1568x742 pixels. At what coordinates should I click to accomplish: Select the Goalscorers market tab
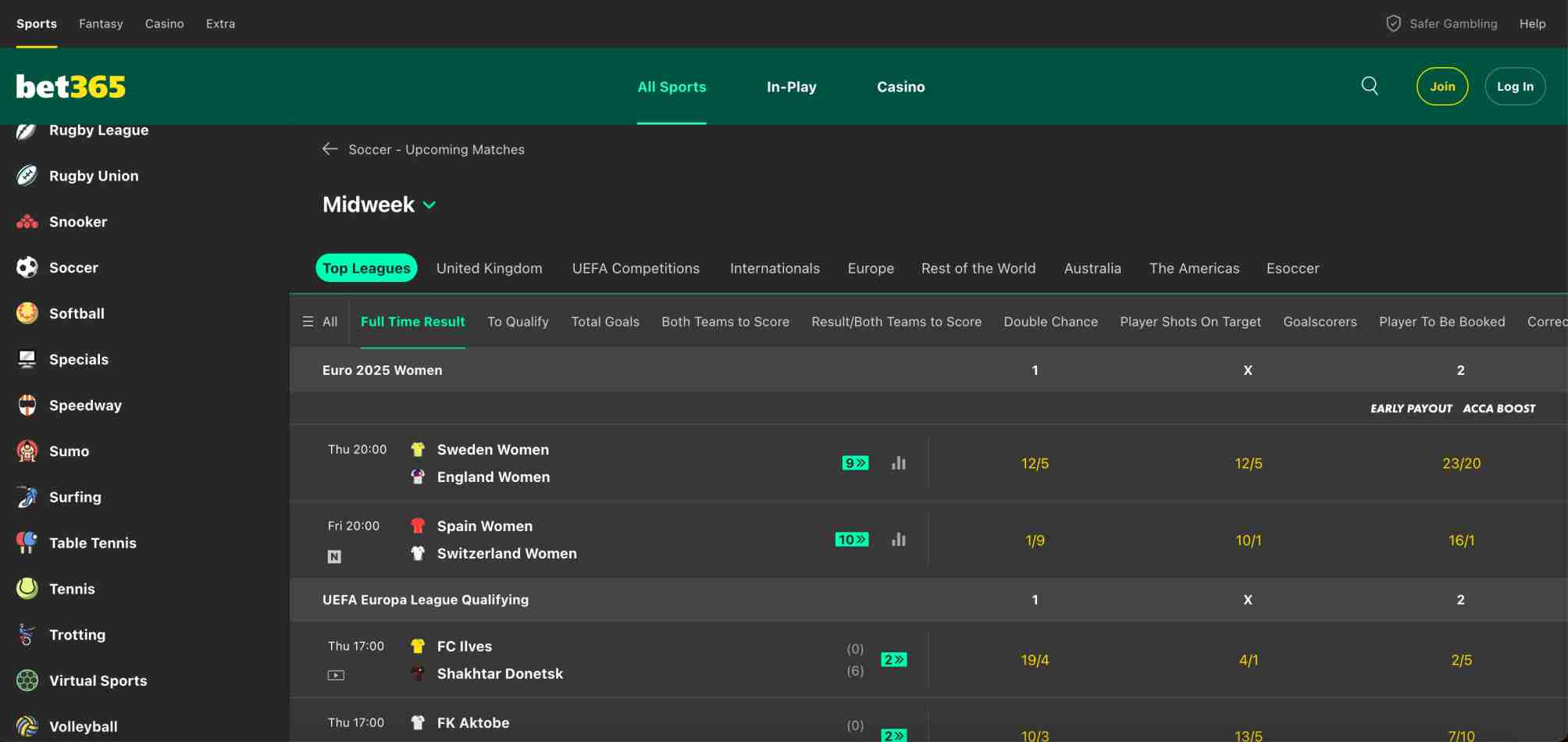coord(1320,322)
